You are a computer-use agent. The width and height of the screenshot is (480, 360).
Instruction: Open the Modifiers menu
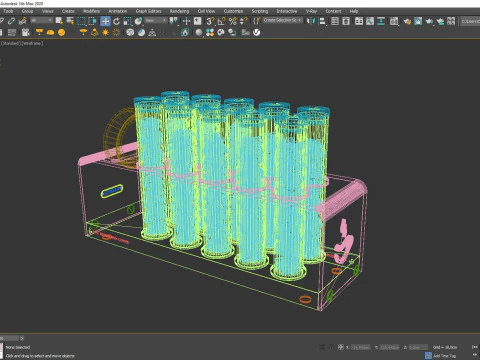click(91, 11)
